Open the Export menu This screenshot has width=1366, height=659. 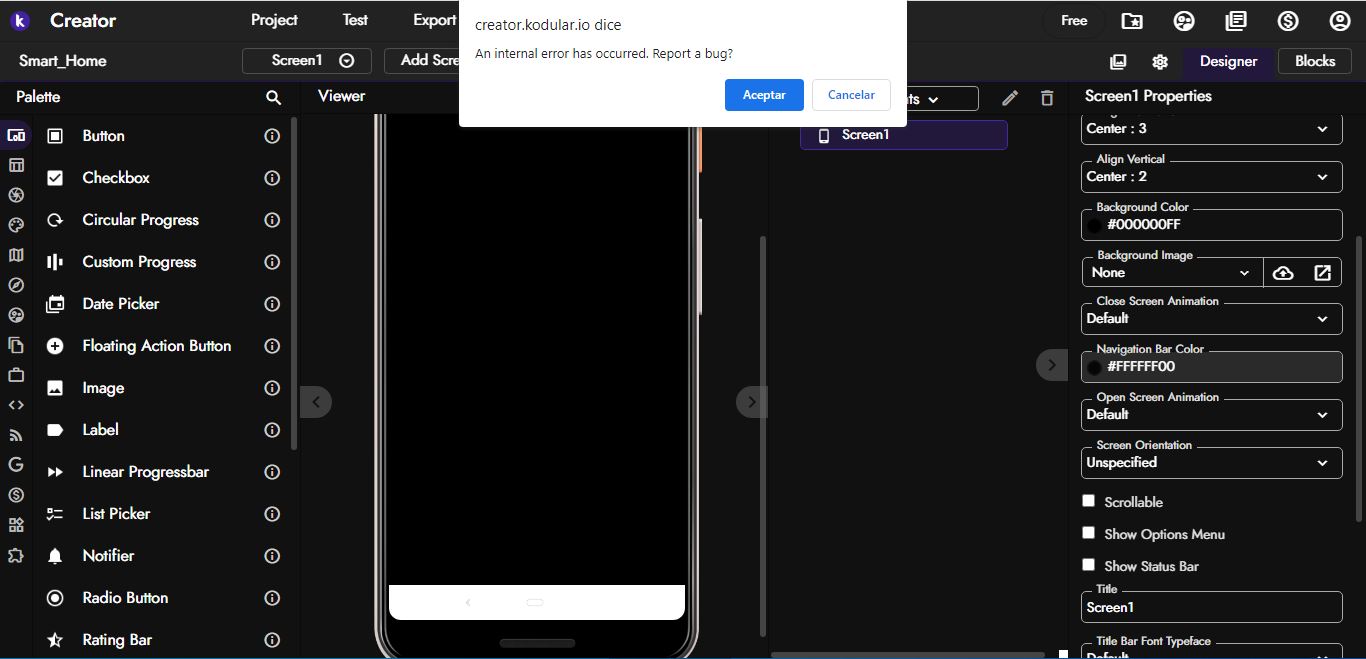(434, 20)
